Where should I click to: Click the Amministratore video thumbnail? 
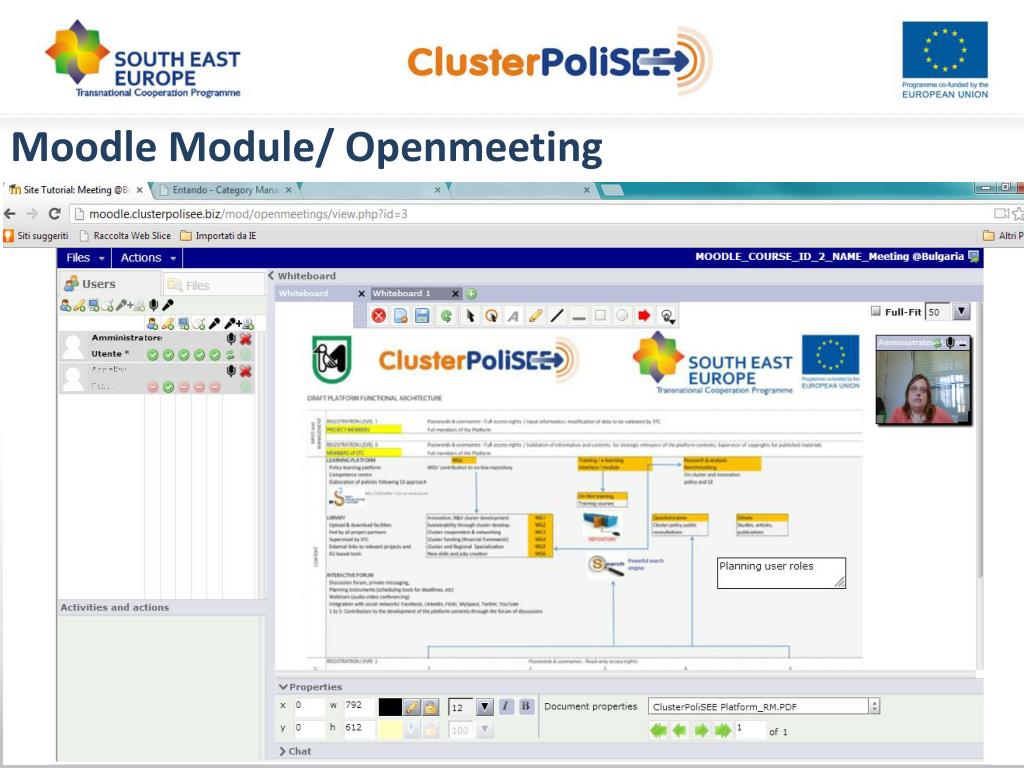click(x=923, y=381)
